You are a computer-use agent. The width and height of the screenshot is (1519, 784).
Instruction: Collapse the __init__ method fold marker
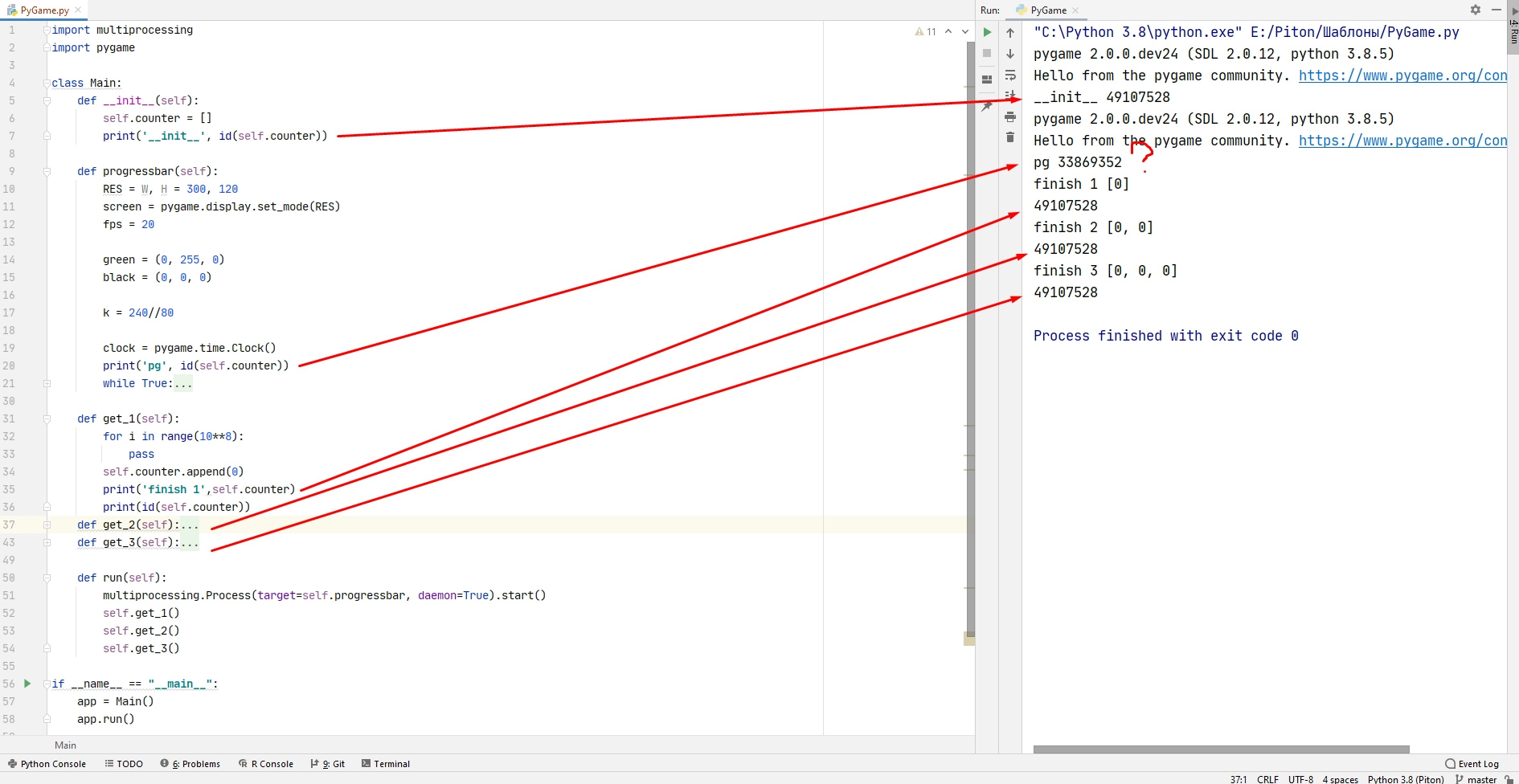click(x=47, y=100)
